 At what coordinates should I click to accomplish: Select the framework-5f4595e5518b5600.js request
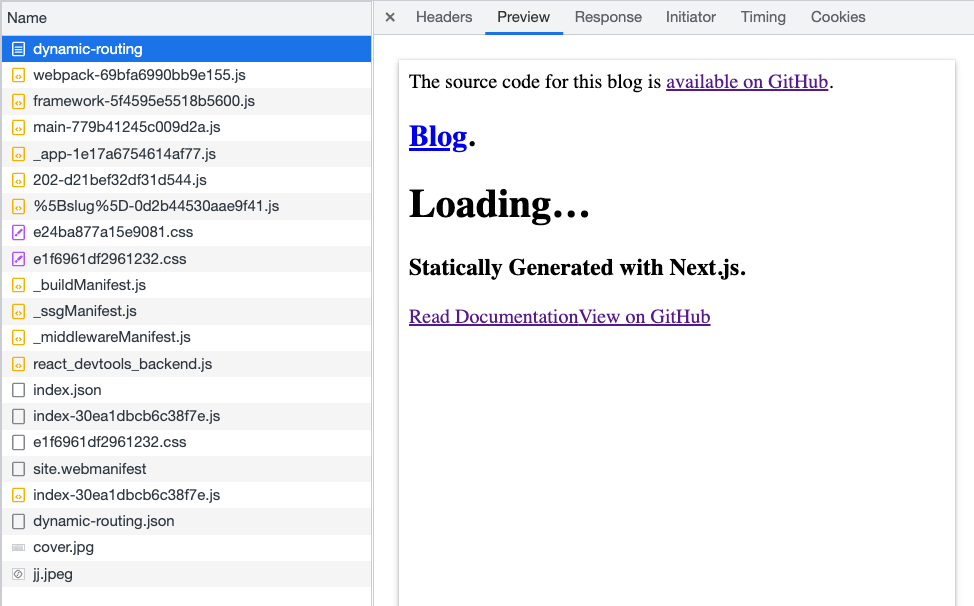144,101
